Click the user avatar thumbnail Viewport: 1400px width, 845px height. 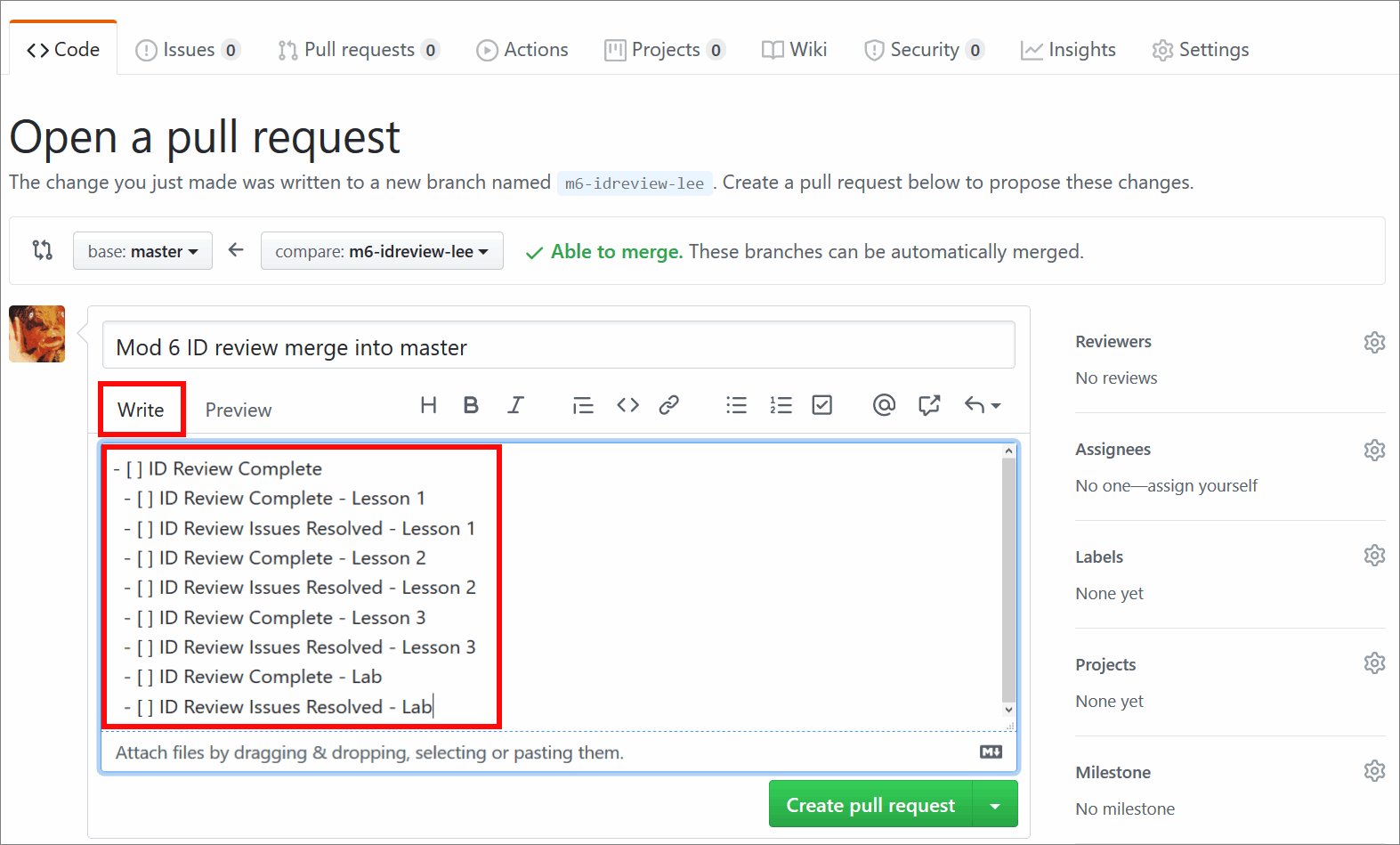click(x=37, y=334)
